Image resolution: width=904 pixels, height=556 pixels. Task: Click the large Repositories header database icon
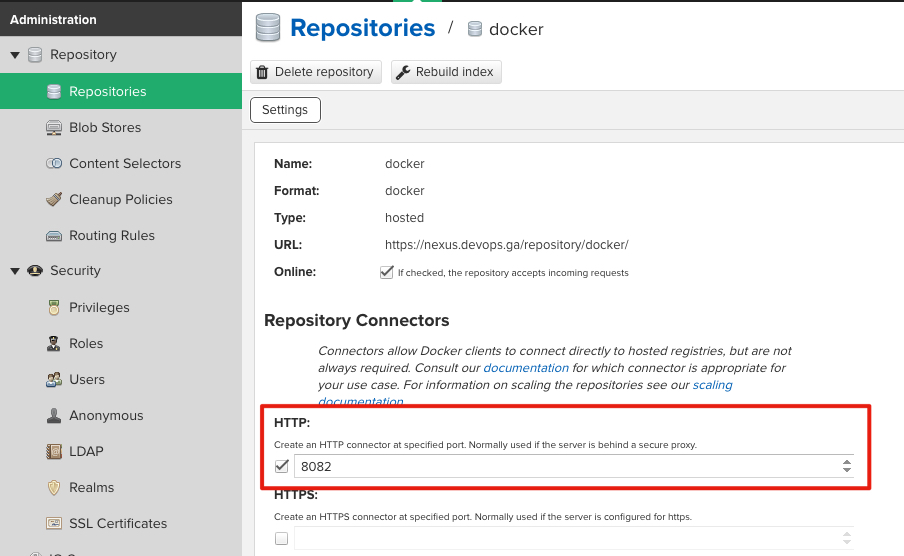tap(268, 28)
